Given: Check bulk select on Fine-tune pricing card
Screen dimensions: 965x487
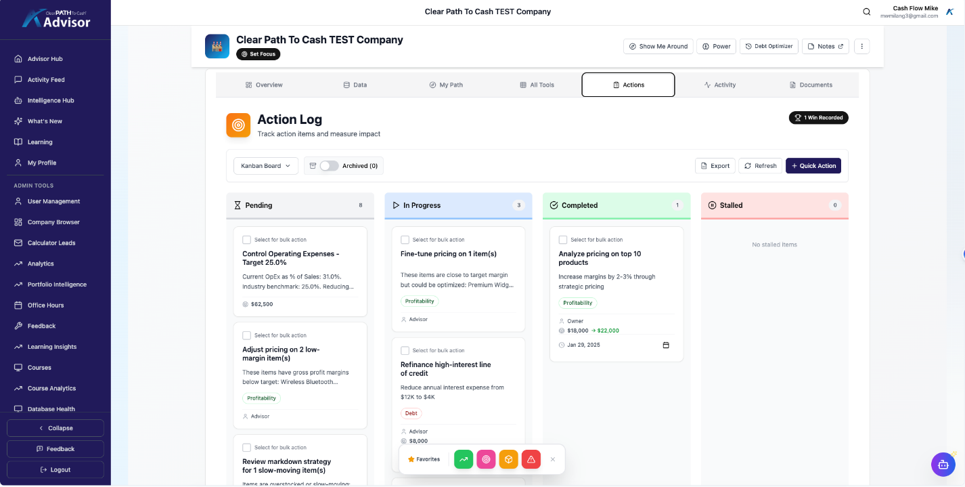Looking at the screenshot, I should tap(404, 239).
